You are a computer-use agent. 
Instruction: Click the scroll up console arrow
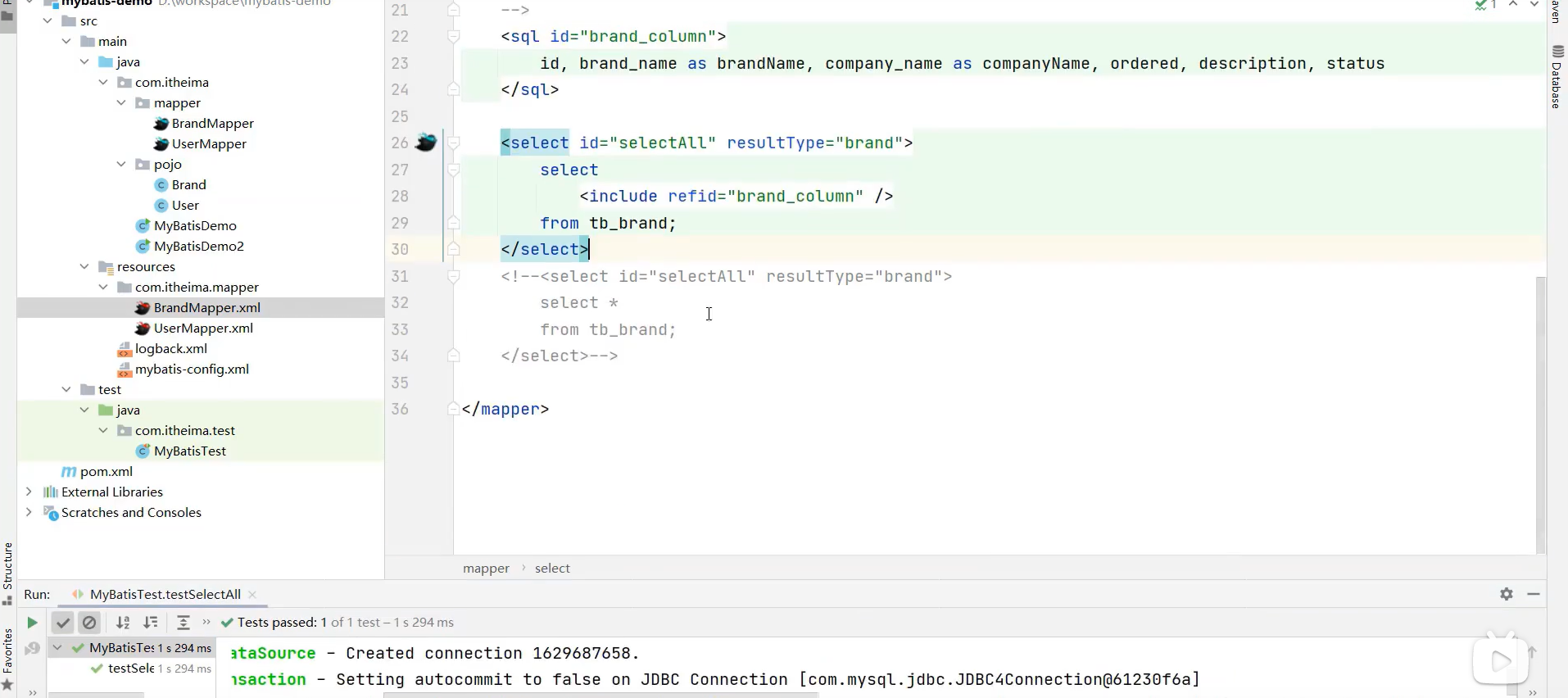(1533, 652)
